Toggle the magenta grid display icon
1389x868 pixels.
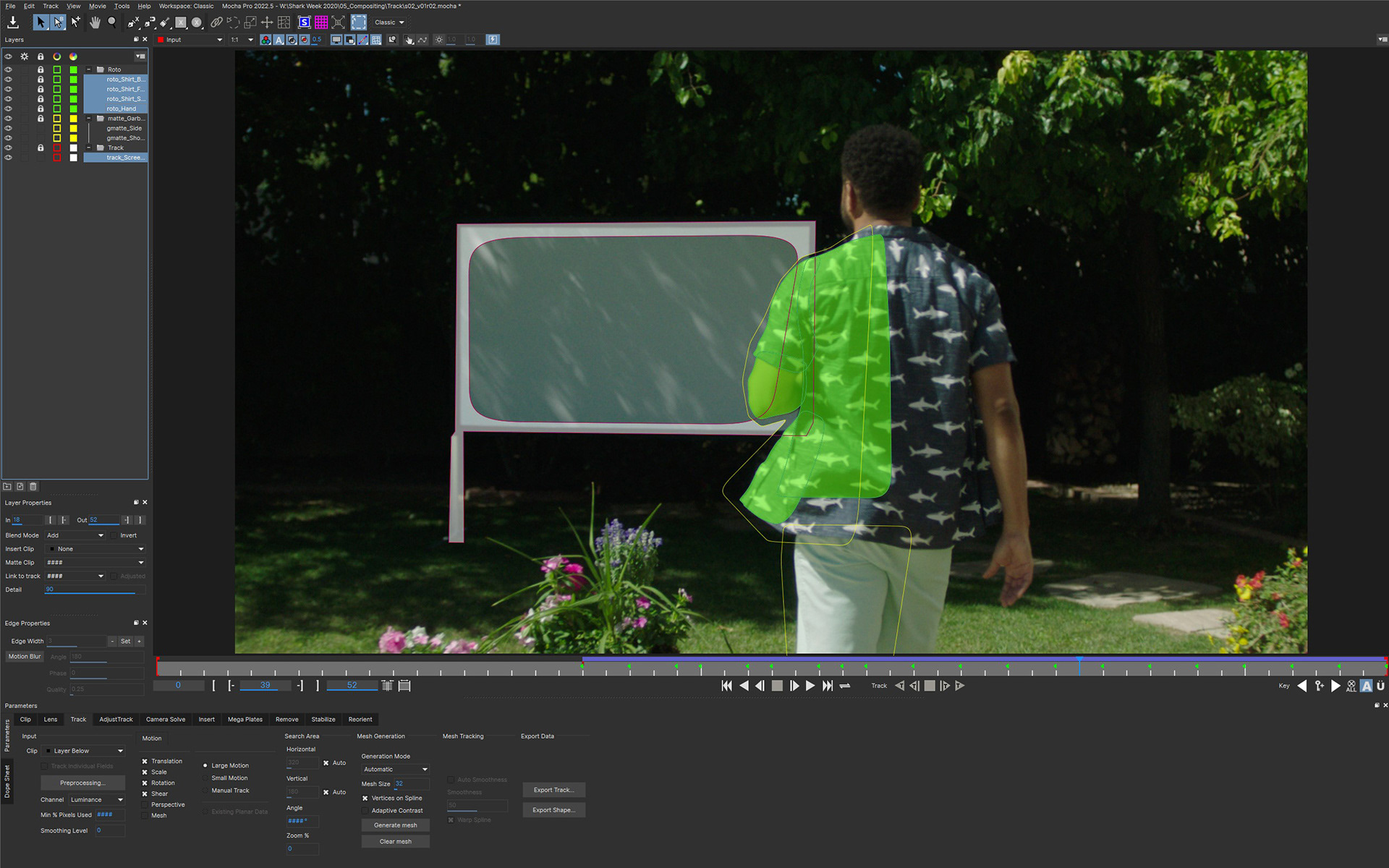pyautogui.click(x=321, y=22)
